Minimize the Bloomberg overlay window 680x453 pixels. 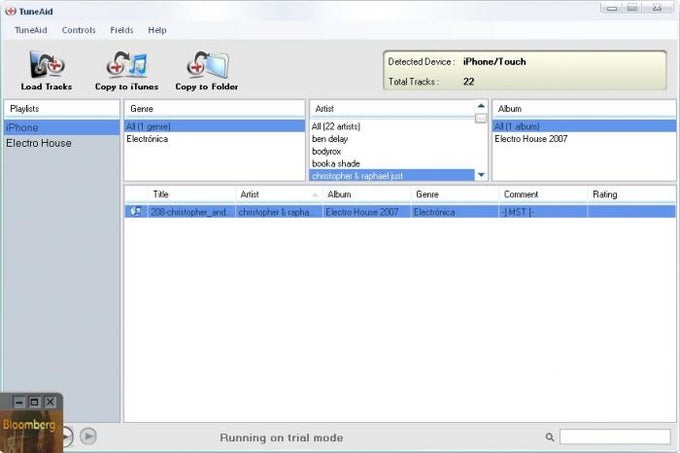point(19,402)
